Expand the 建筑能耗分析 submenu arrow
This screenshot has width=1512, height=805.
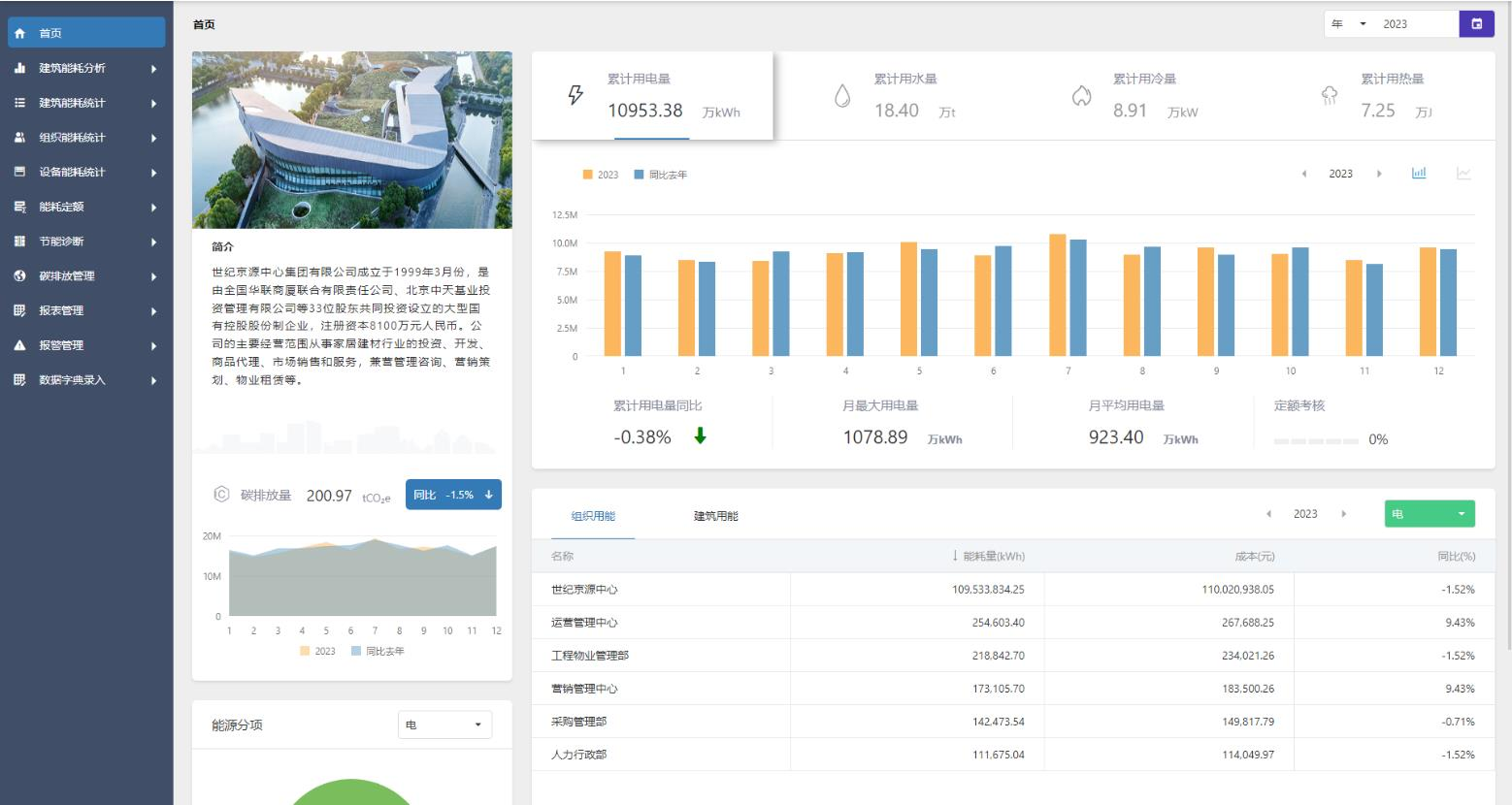tap(153, 69)
